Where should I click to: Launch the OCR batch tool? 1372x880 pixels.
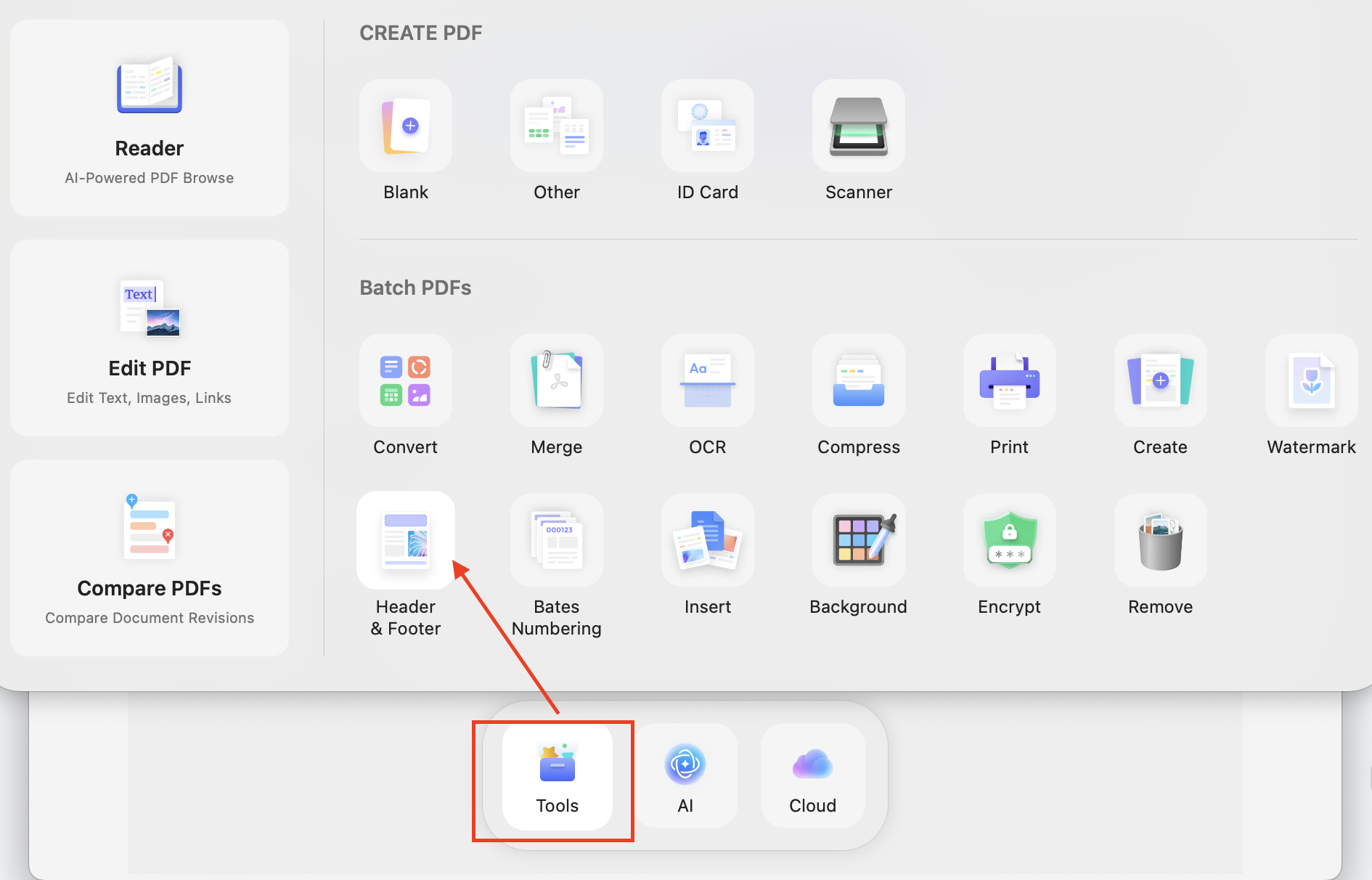707,380
